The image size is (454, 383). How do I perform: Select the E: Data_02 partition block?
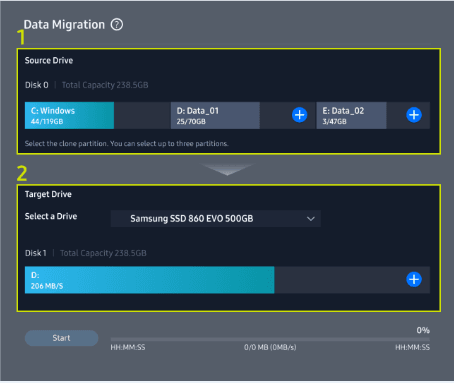[351, 115]
